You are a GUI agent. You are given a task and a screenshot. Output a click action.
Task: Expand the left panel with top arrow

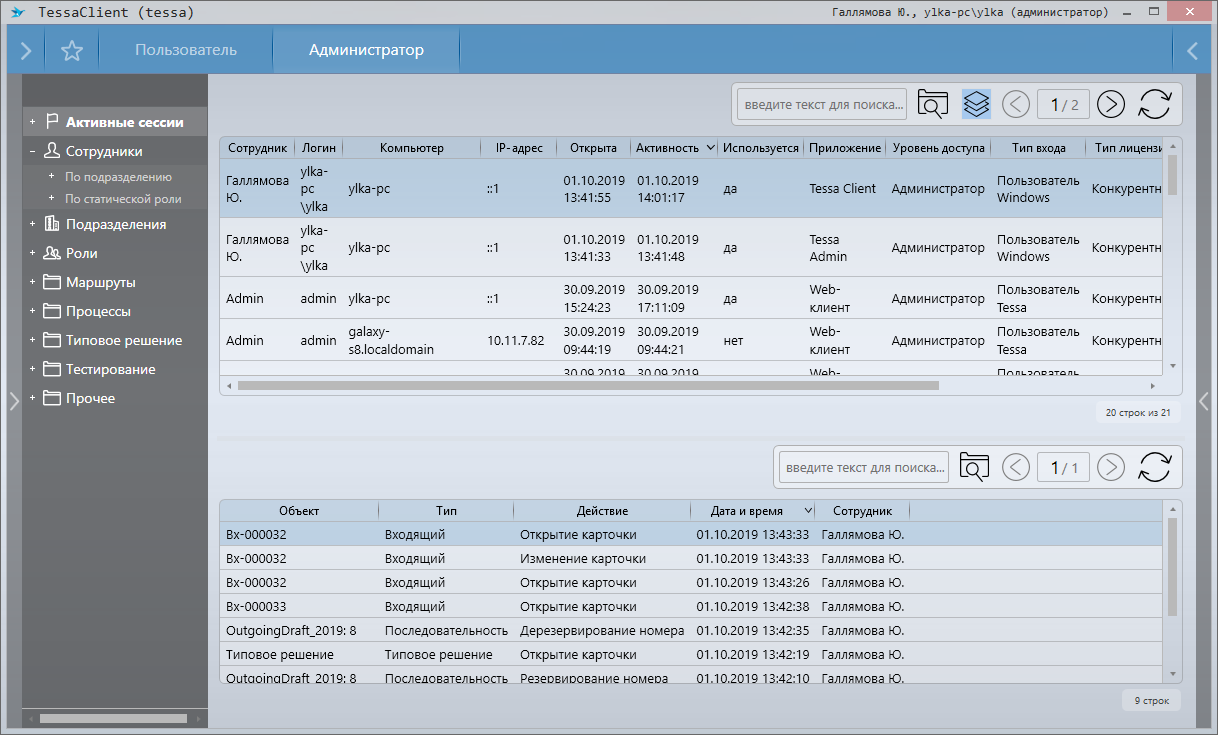click(25, 51)
